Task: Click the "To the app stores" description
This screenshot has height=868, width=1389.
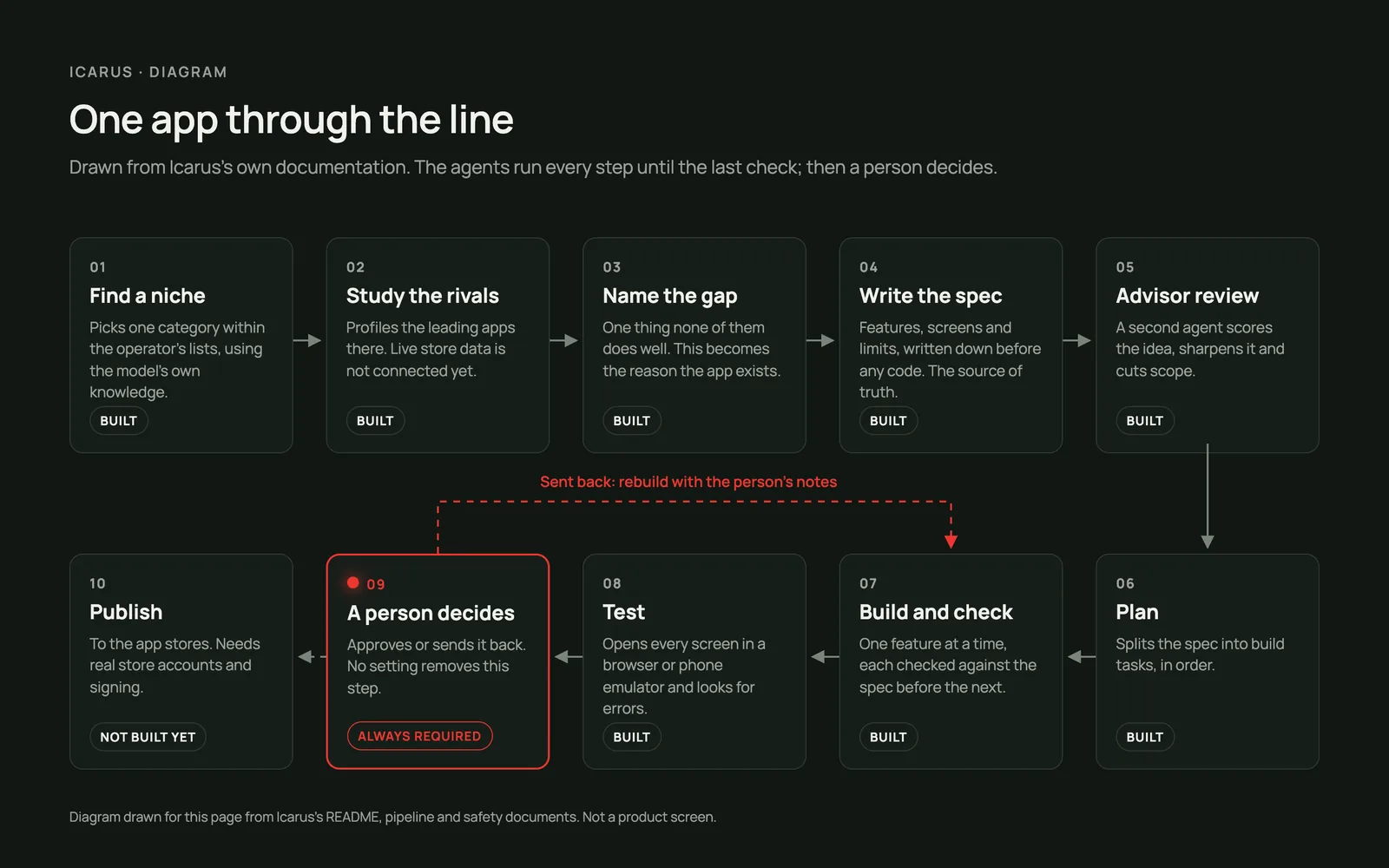Action: 174,665
